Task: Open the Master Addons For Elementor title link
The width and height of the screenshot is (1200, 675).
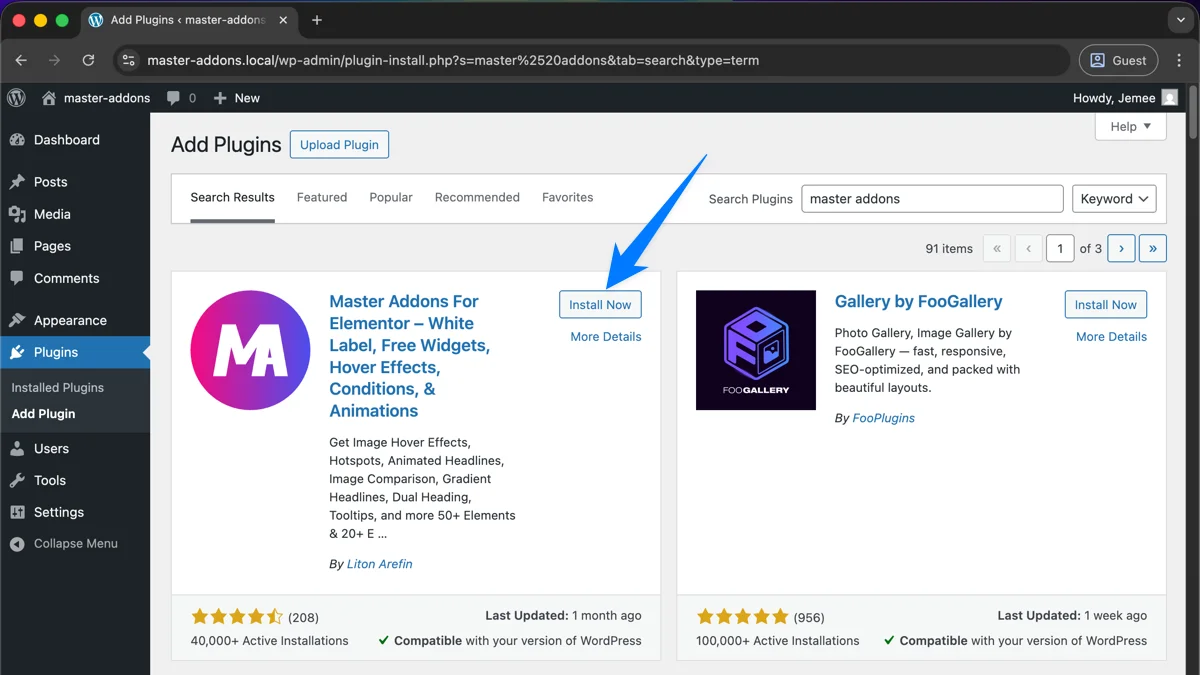Action: (409, 356)
